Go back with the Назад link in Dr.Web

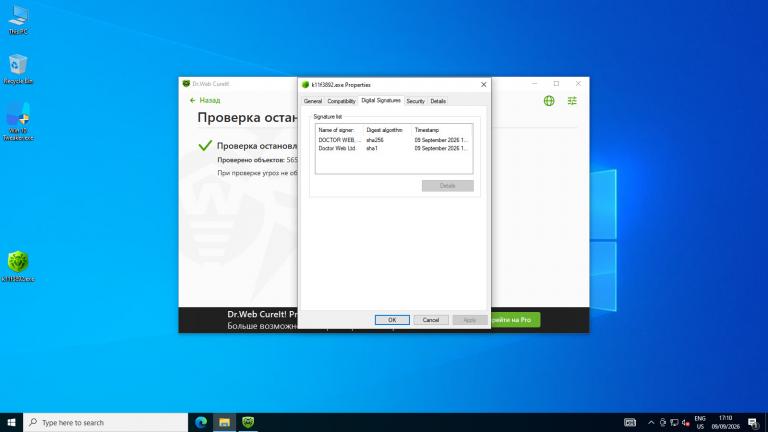point(205,100)
